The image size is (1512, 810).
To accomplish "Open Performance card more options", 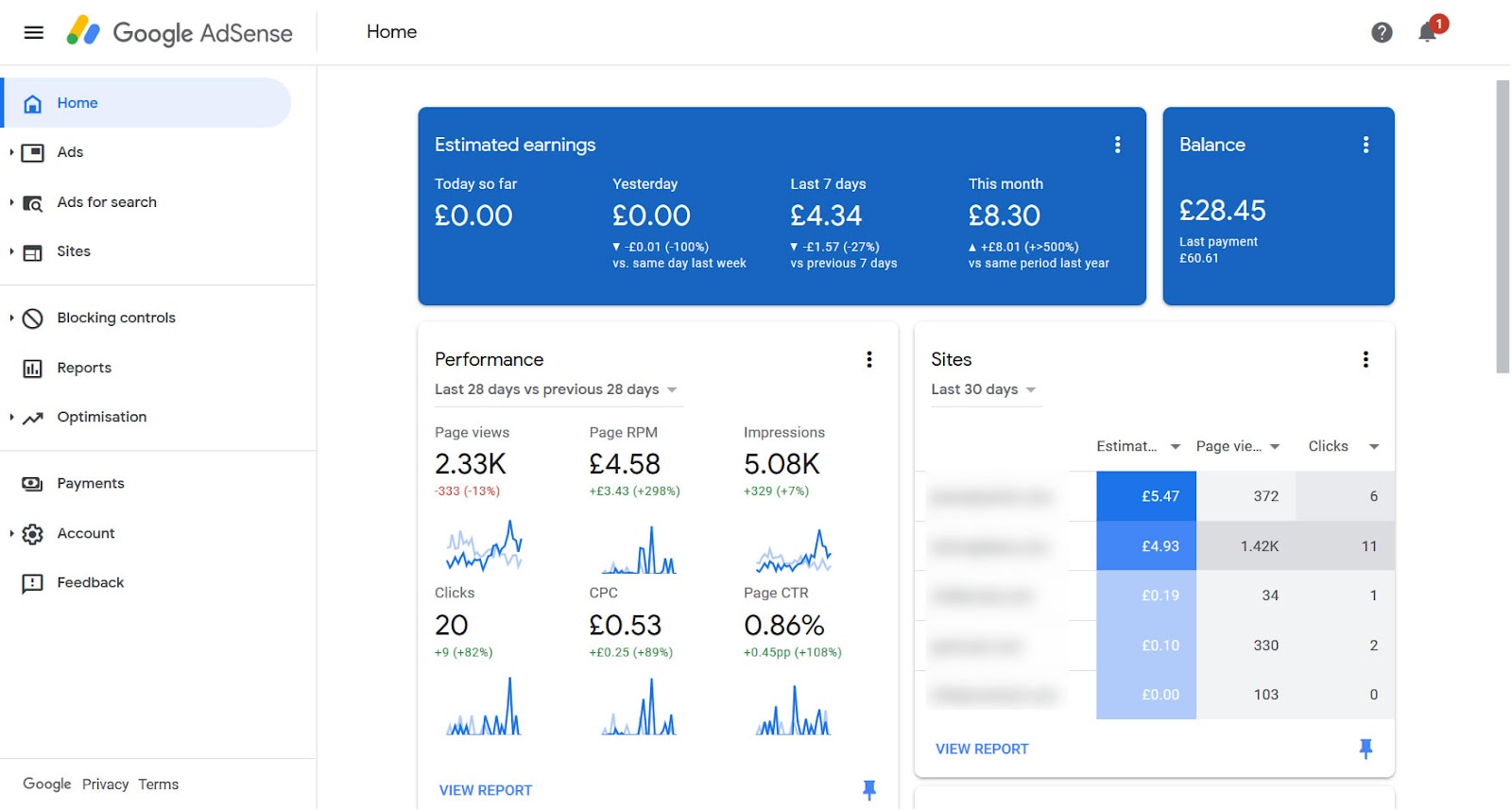I will 868,359.
